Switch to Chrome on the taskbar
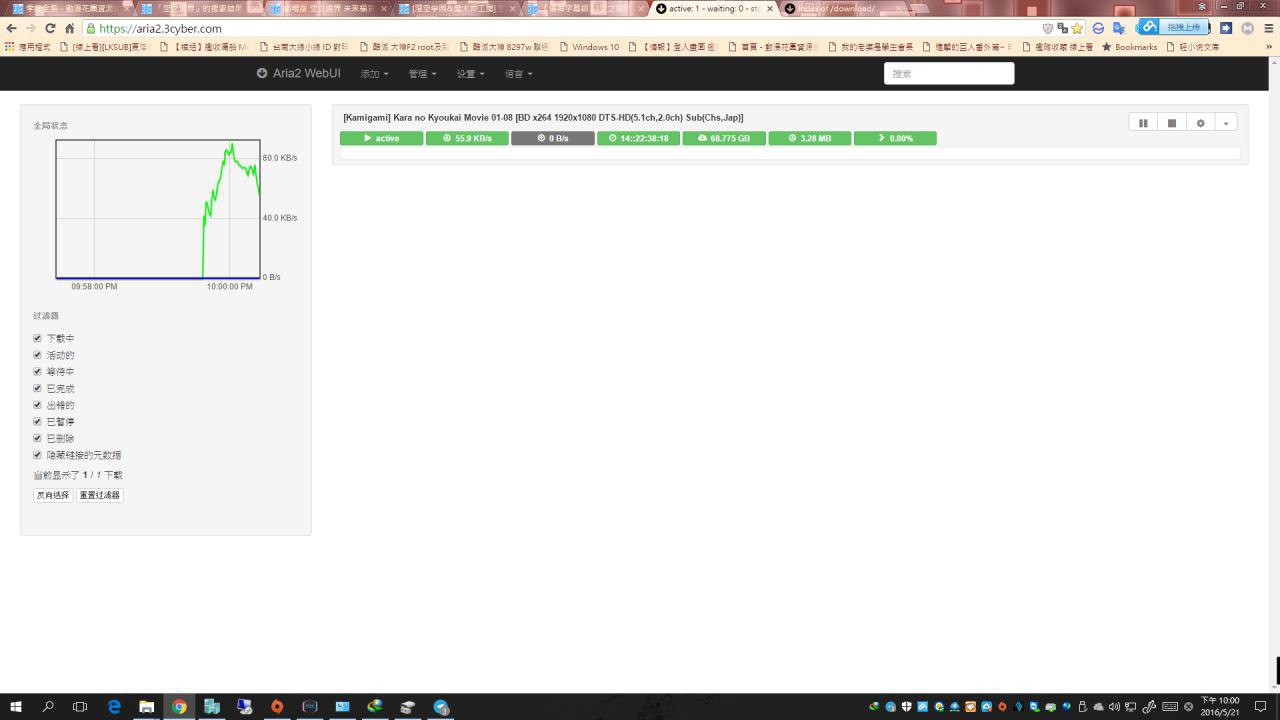The width and height of the screenshot is (1280, 720). tap(179, 707)
